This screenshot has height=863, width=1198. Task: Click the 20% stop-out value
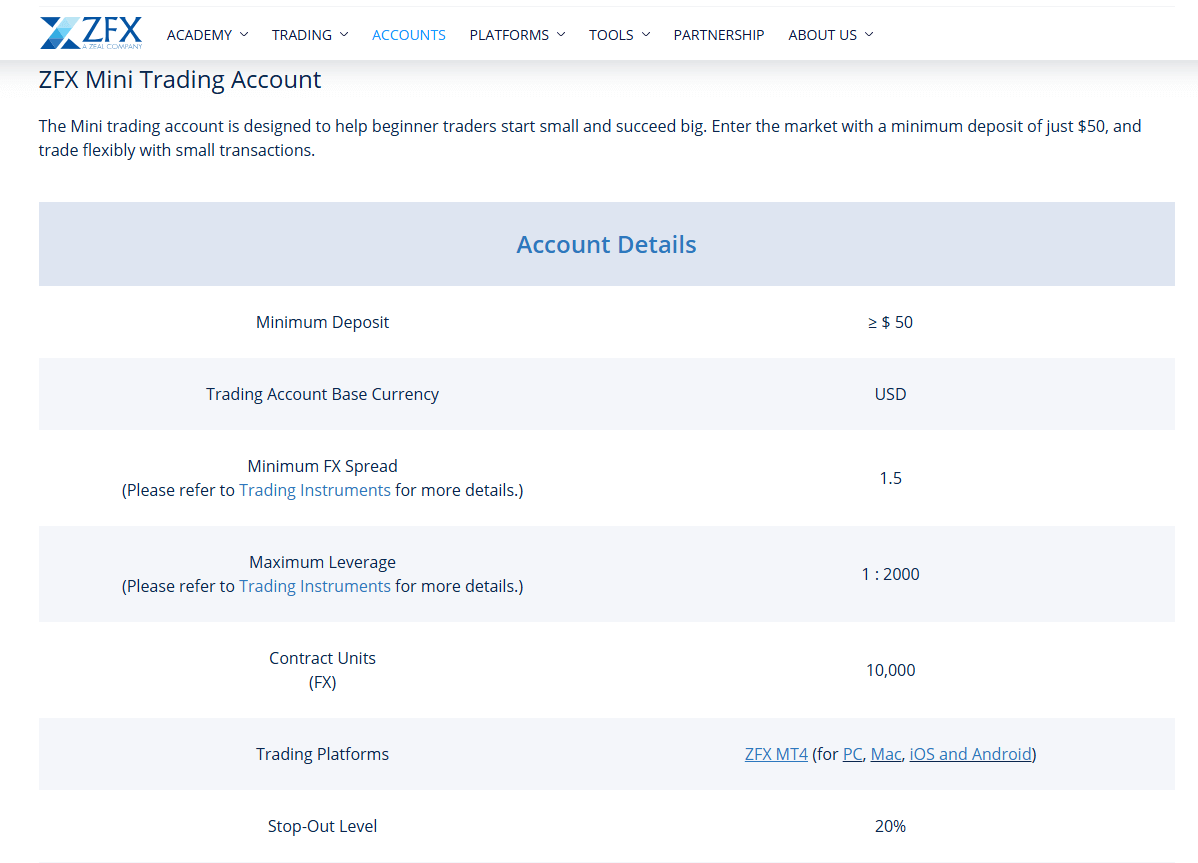[890, 826]
